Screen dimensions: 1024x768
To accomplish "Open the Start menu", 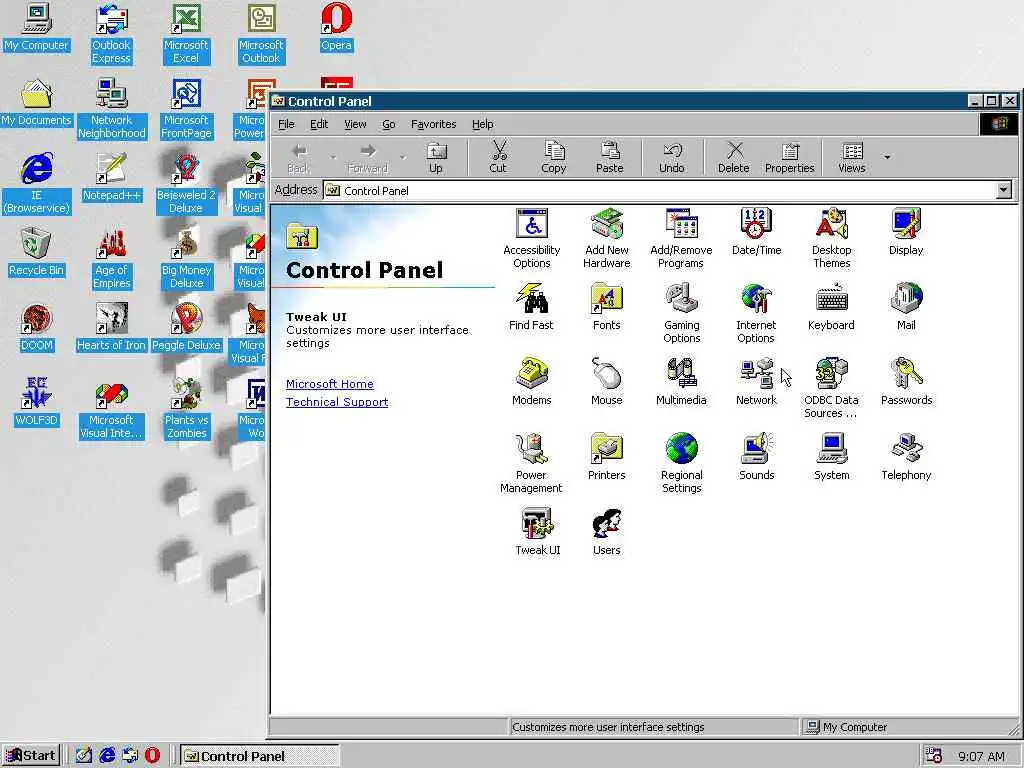I will pyautogui.click(x=31, y=756).
